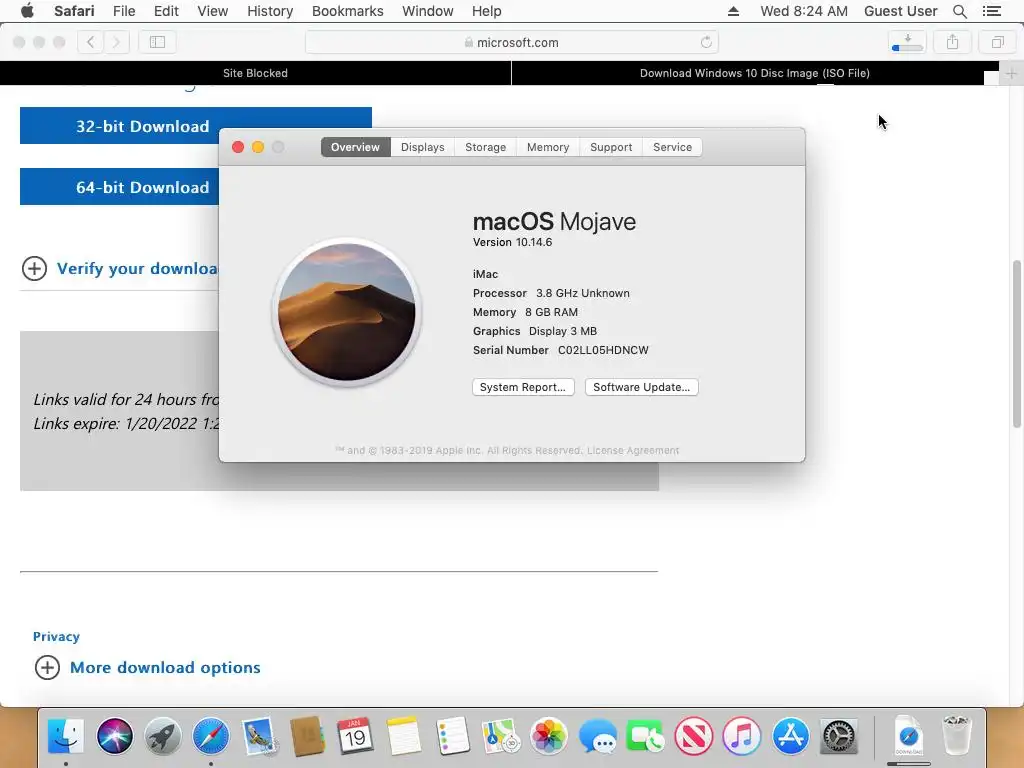
Task: Open News app icon in dock
Action: (694, 736)
